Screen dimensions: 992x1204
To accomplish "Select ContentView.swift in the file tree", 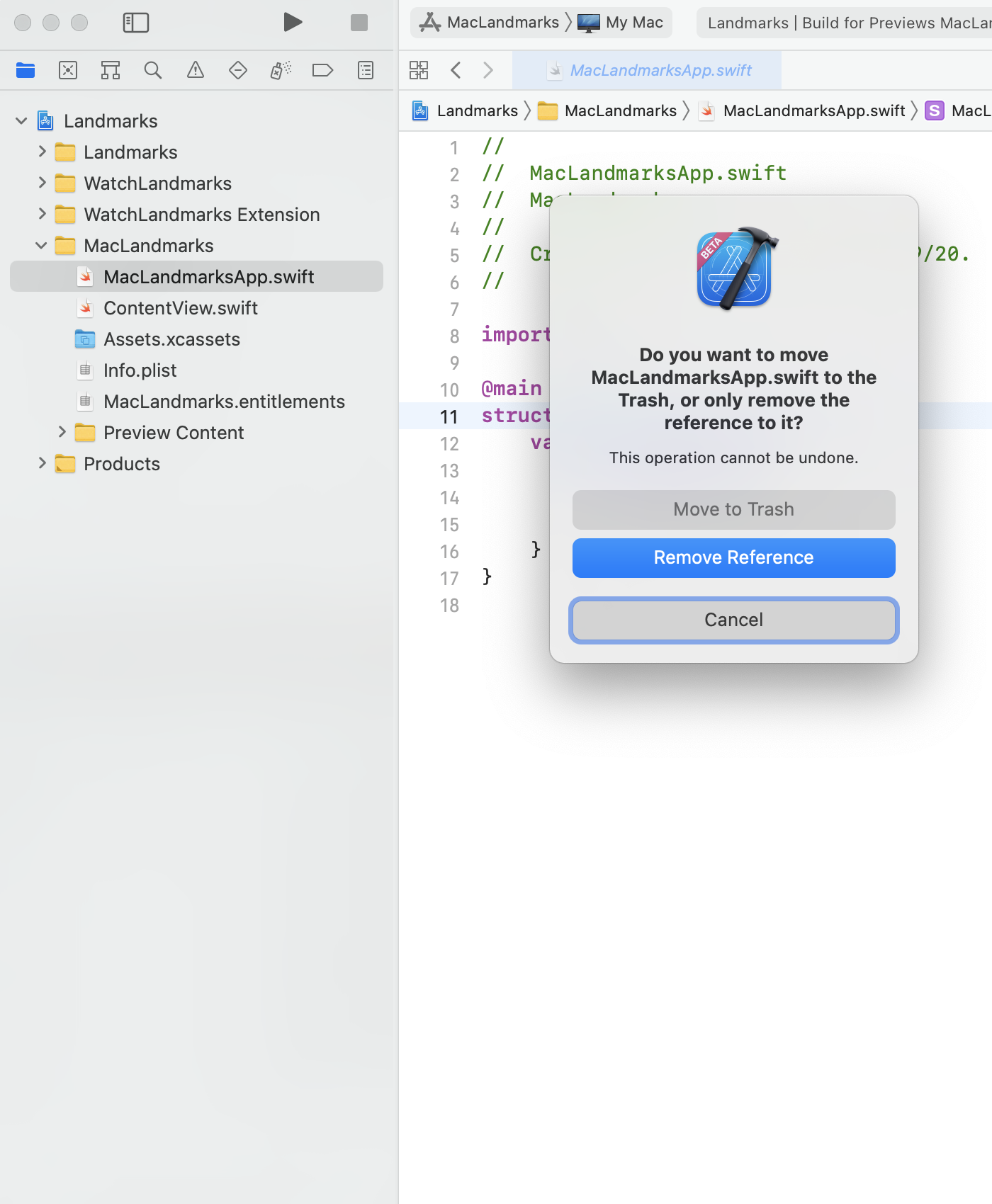I will pyautogui.click(x=180, y=308).
